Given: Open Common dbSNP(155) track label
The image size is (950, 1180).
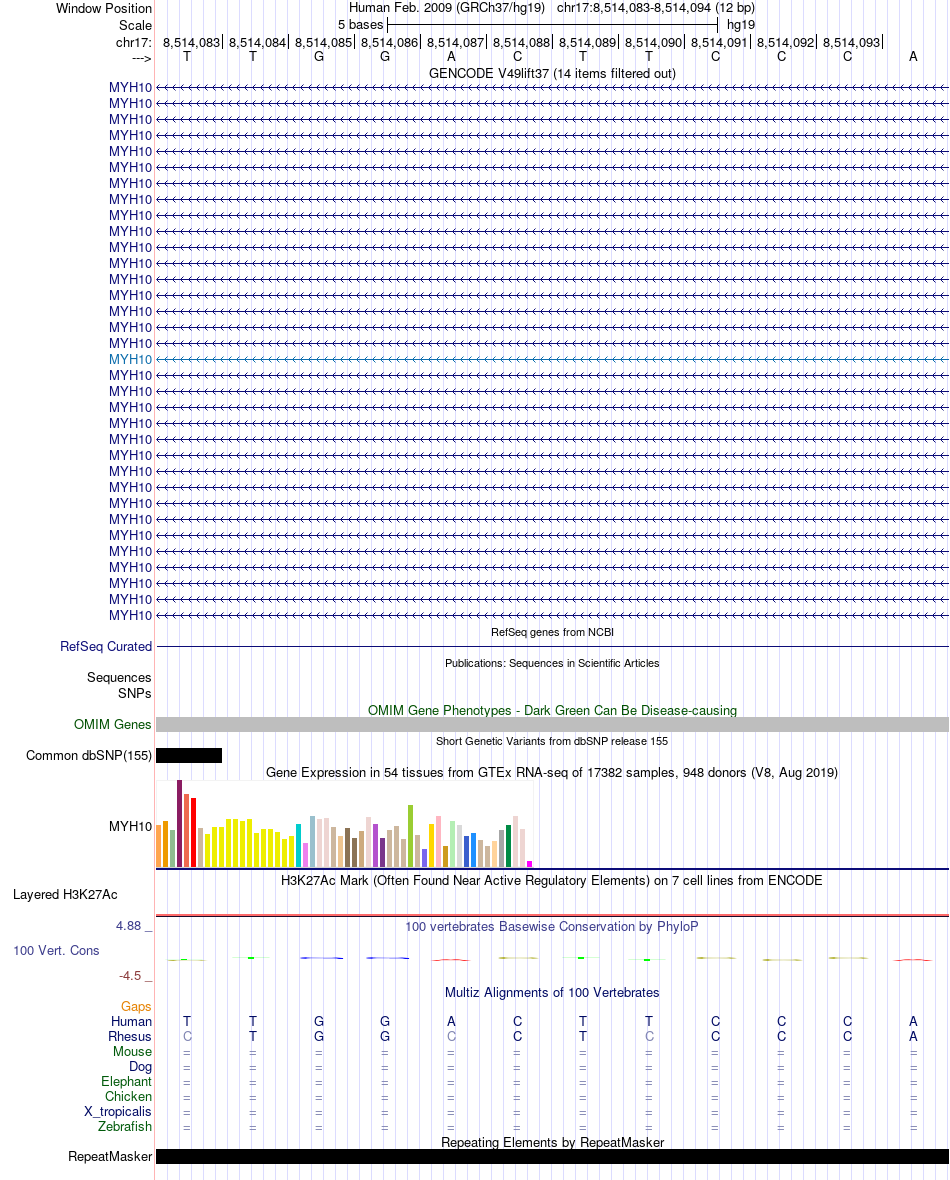Looking at the screenshot, I should click(x=89, y=756).
